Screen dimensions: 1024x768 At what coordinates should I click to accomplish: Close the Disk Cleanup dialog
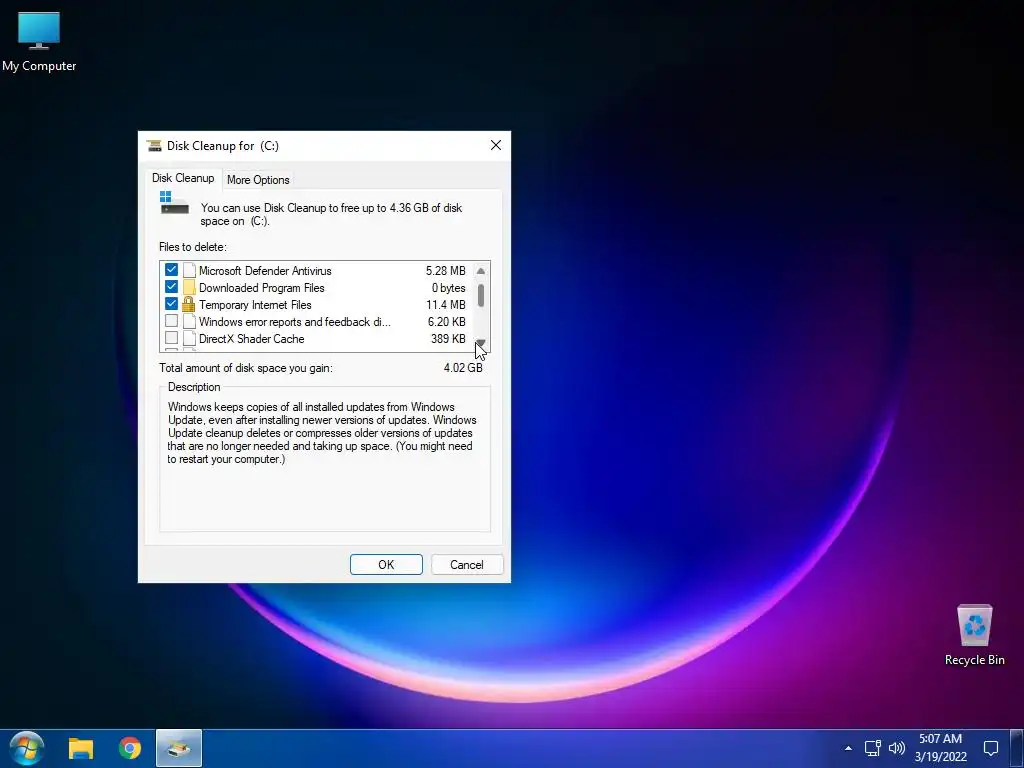pyautogui.click(x=496, y=145)
